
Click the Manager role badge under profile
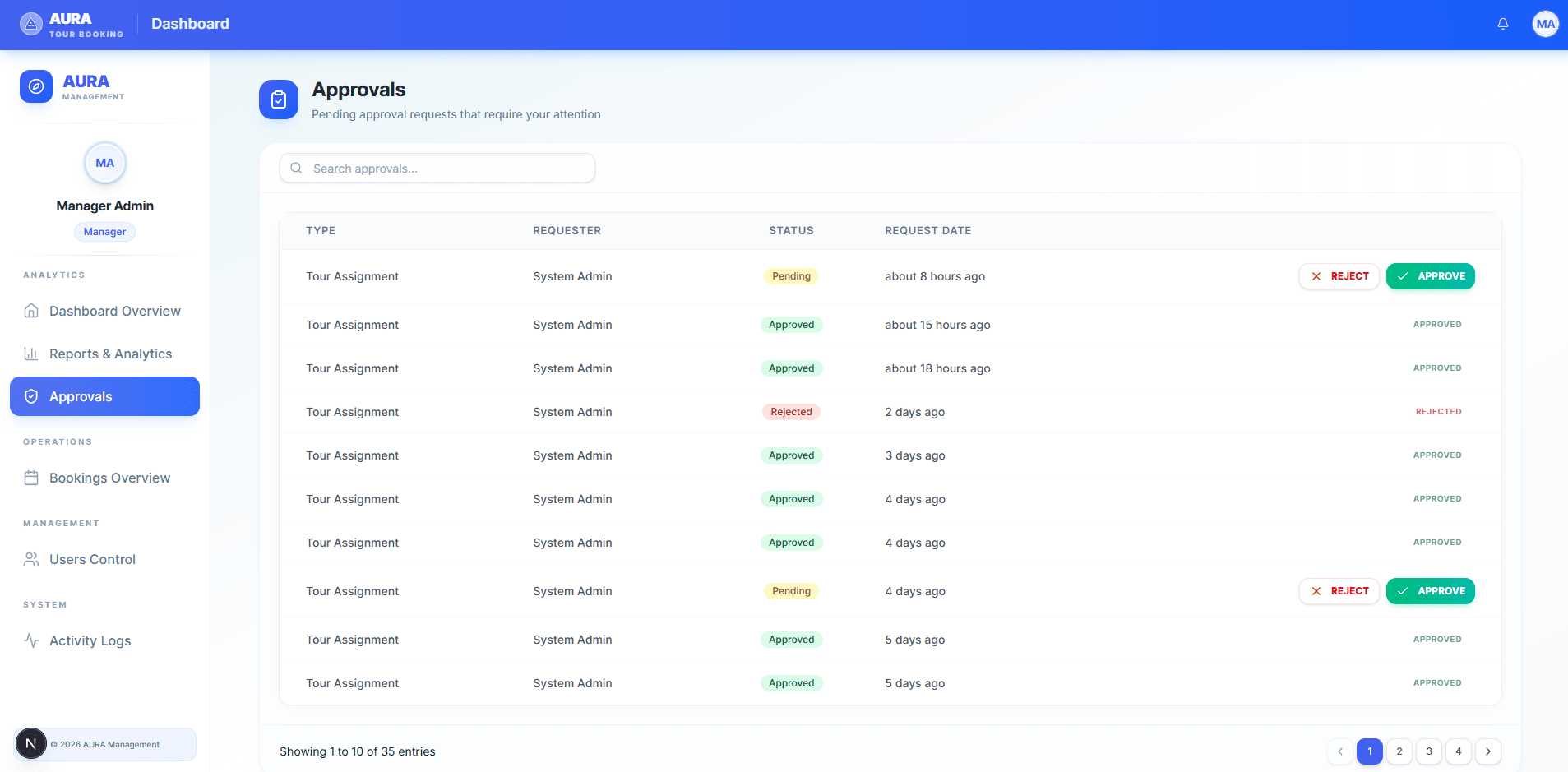coord(104,231)
